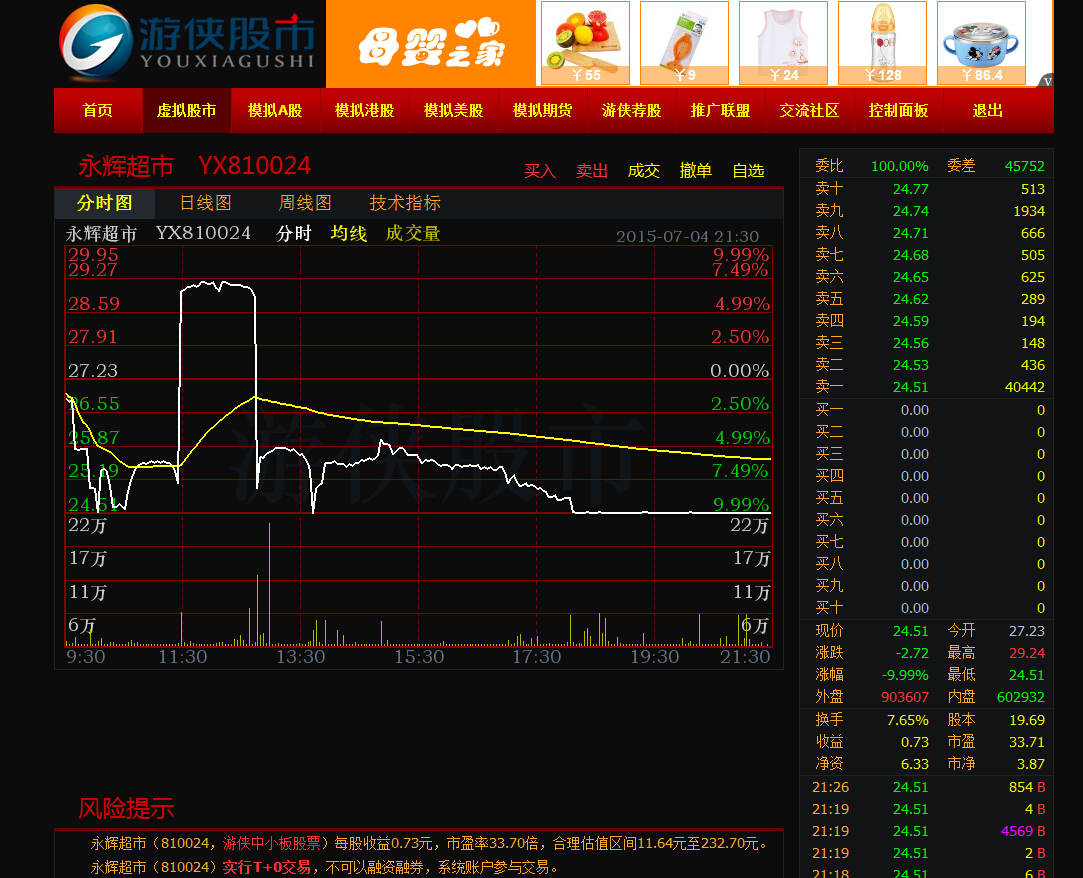This screenshot has height=878, width=1083.
Task: Click the 撤单 cancel order link
Action: pyautogui.click(x=696, y=171)
